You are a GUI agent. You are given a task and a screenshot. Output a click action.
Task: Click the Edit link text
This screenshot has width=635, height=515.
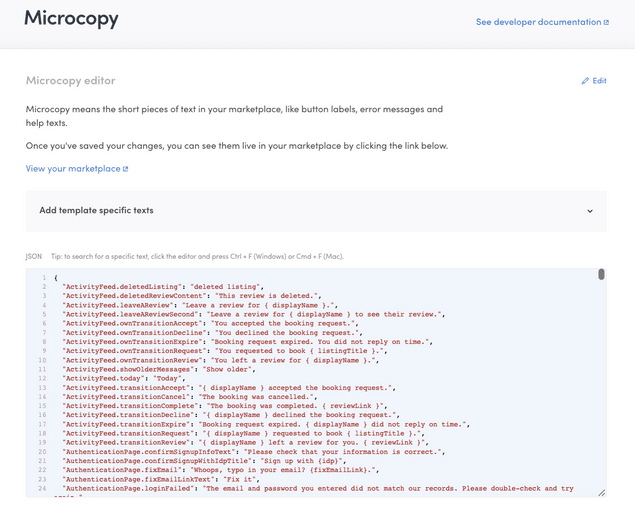coord(599,81)
